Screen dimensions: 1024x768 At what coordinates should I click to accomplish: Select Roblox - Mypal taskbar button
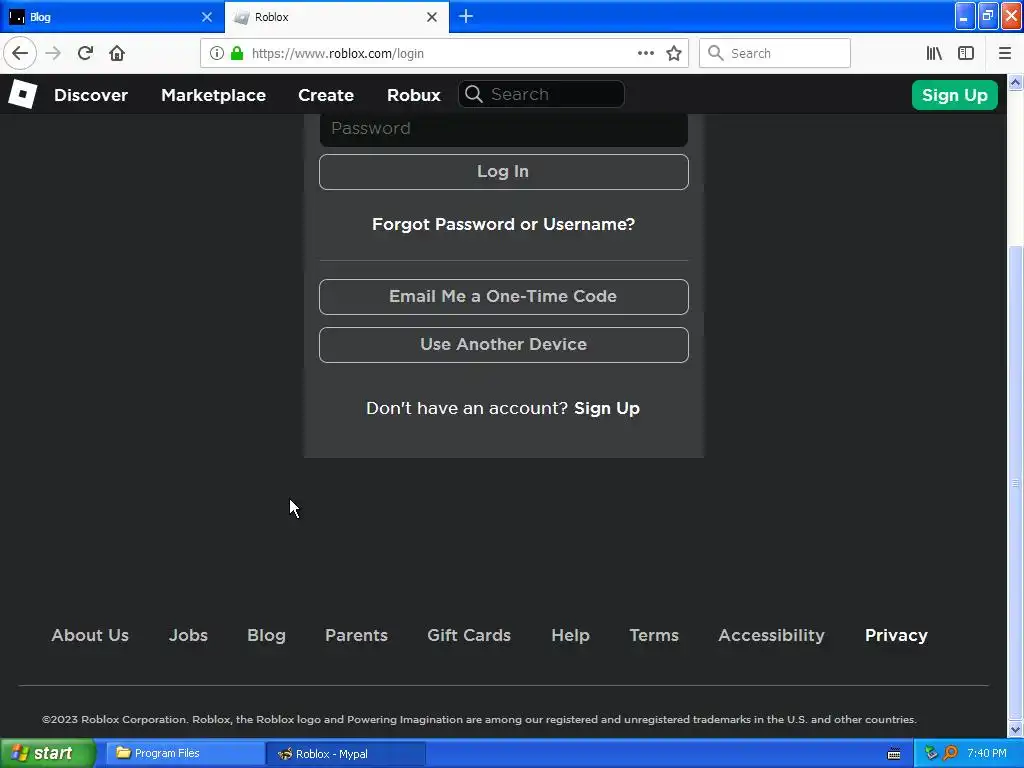[x=347, y=754]
